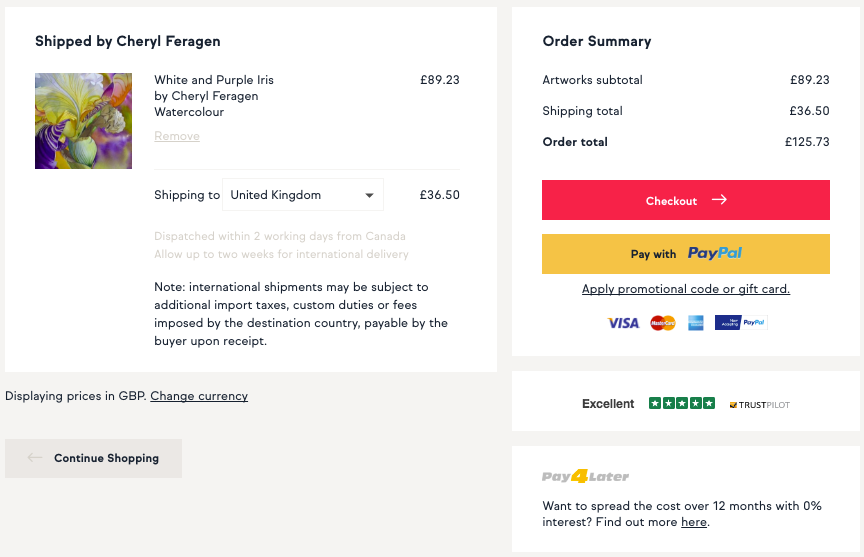
Task: Click the Visa card icon
Action: pos(623,323)
